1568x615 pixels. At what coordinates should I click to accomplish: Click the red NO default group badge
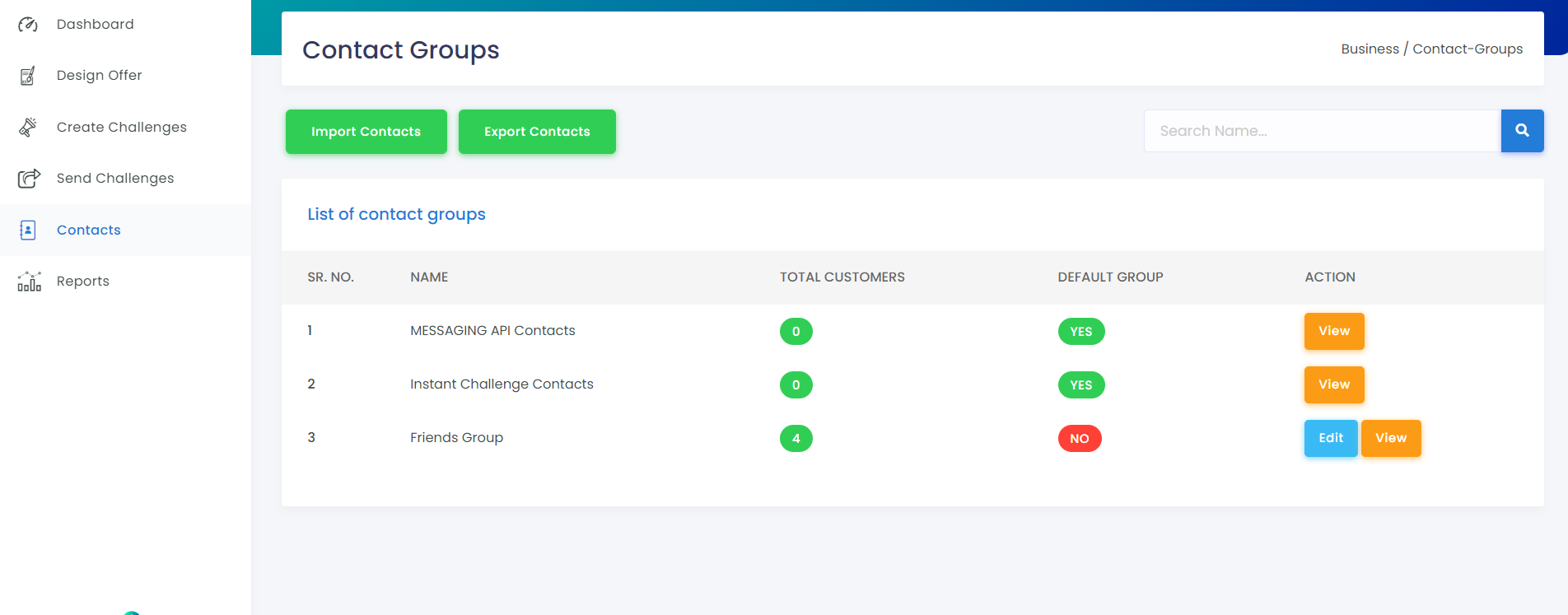[1080, 439]
